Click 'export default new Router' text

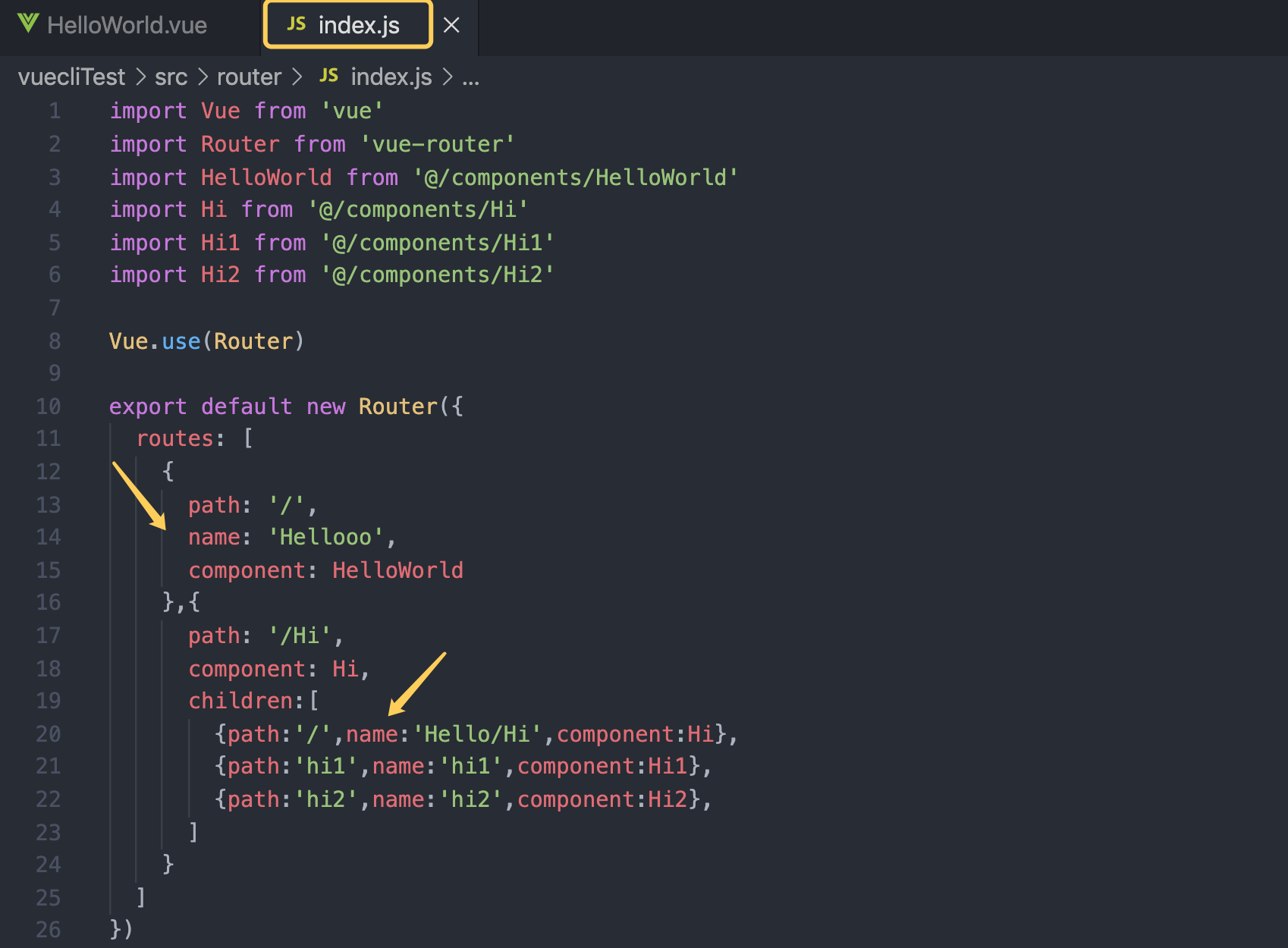pos(273,407)
